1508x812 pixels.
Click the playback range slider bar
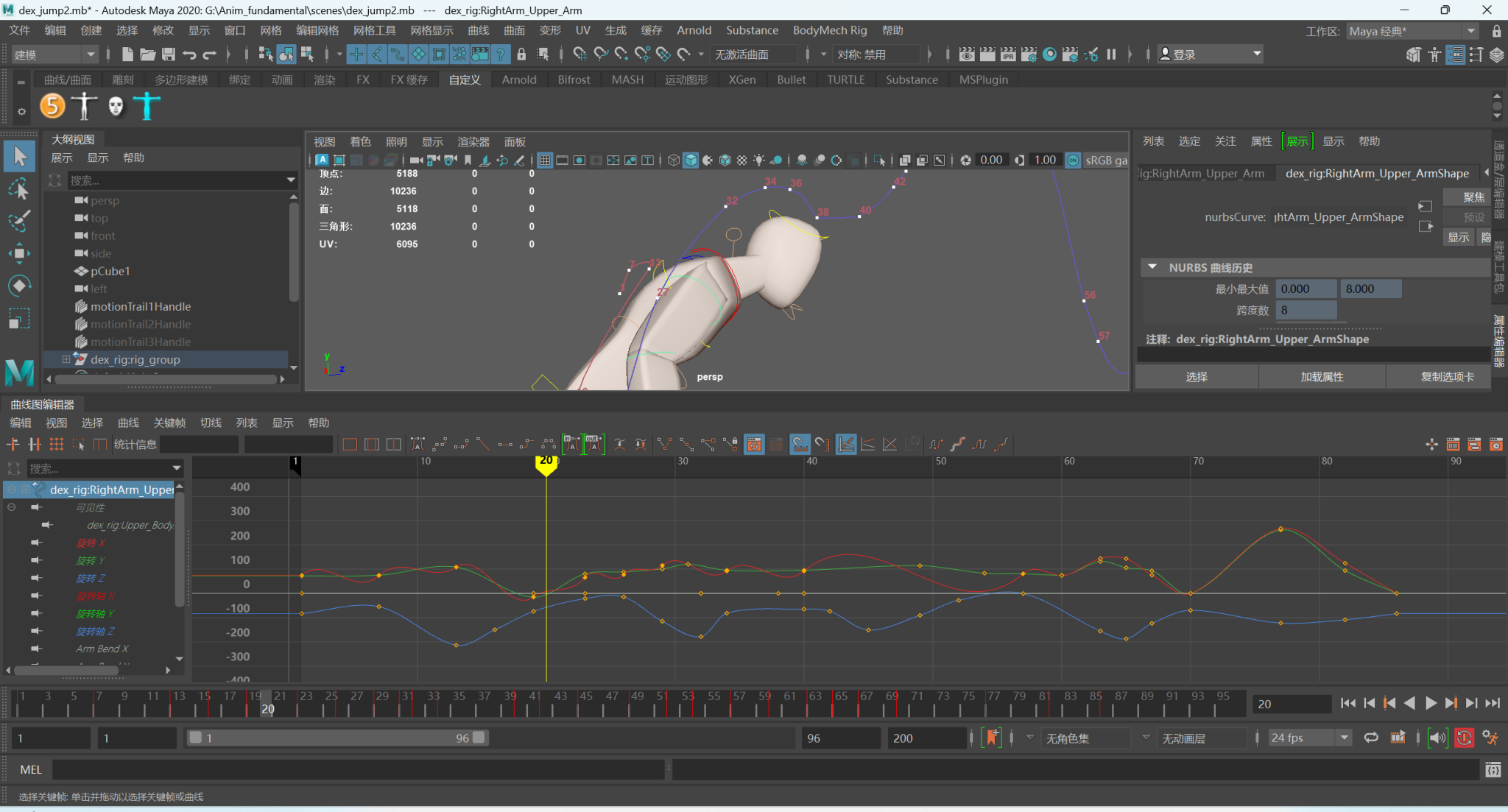click(x=337, y=738)
